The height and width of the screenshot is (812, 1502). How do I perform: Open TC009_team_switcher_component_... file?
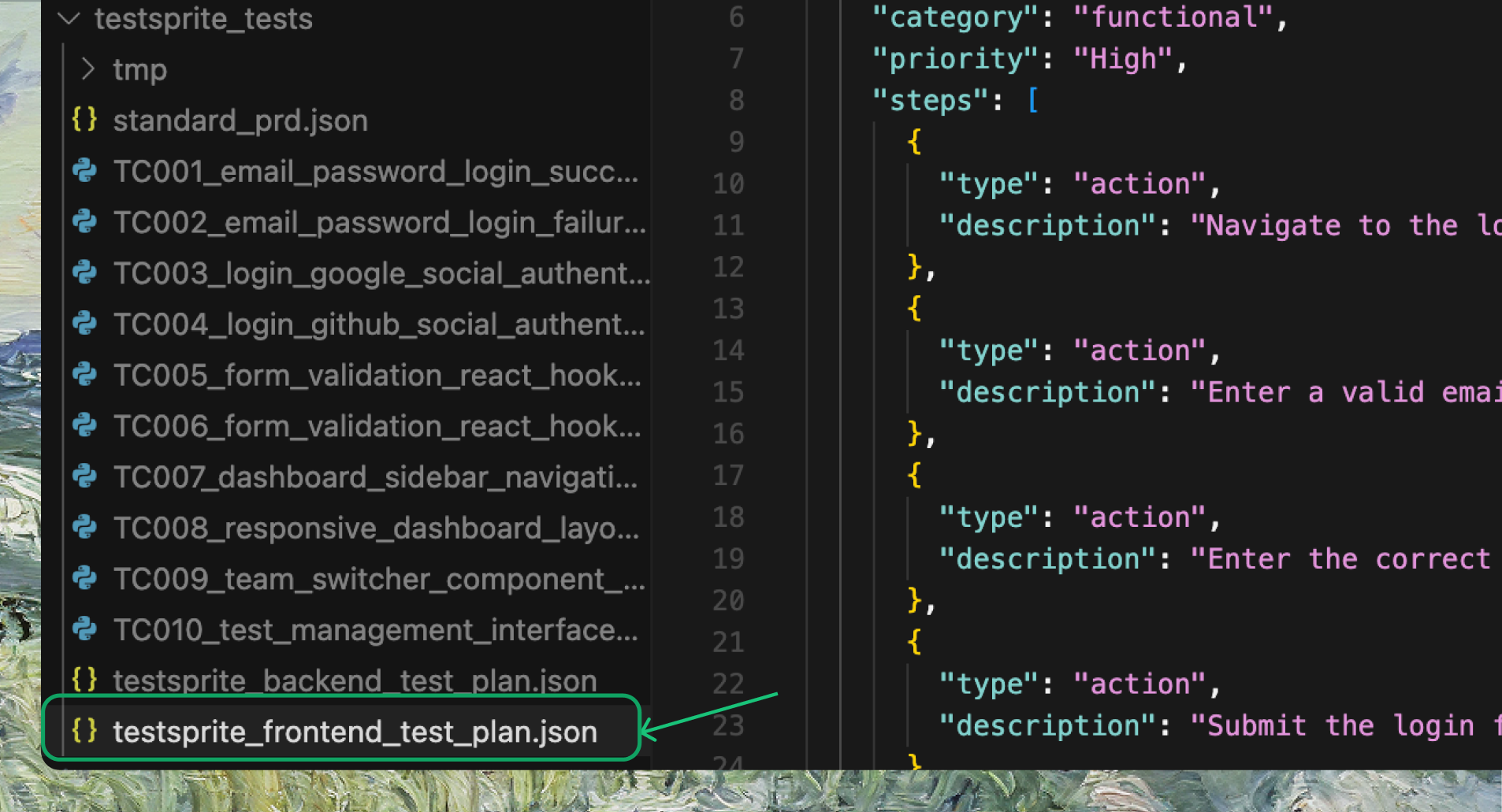379,580
